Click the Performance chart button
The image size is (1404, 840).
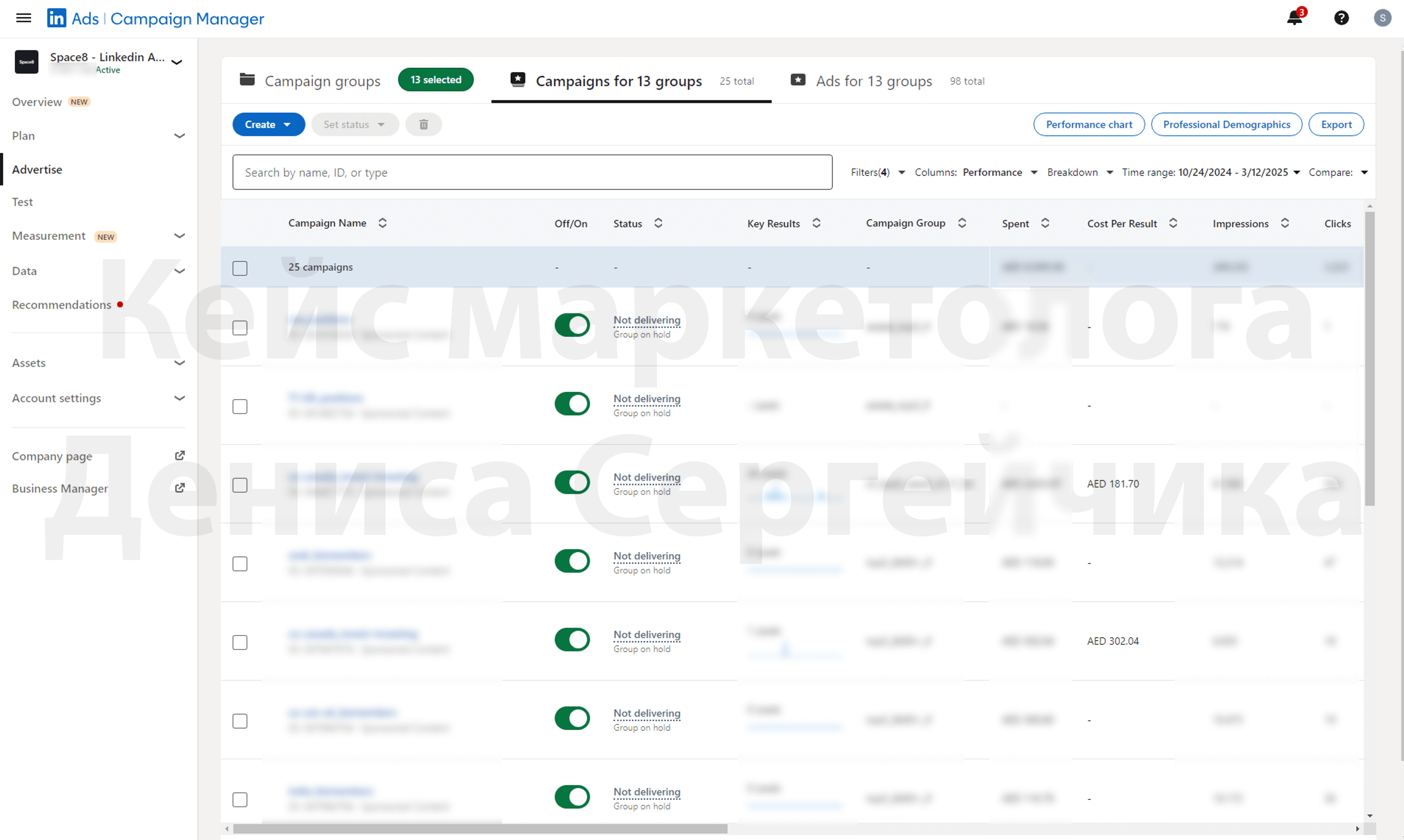(1088, 125)
